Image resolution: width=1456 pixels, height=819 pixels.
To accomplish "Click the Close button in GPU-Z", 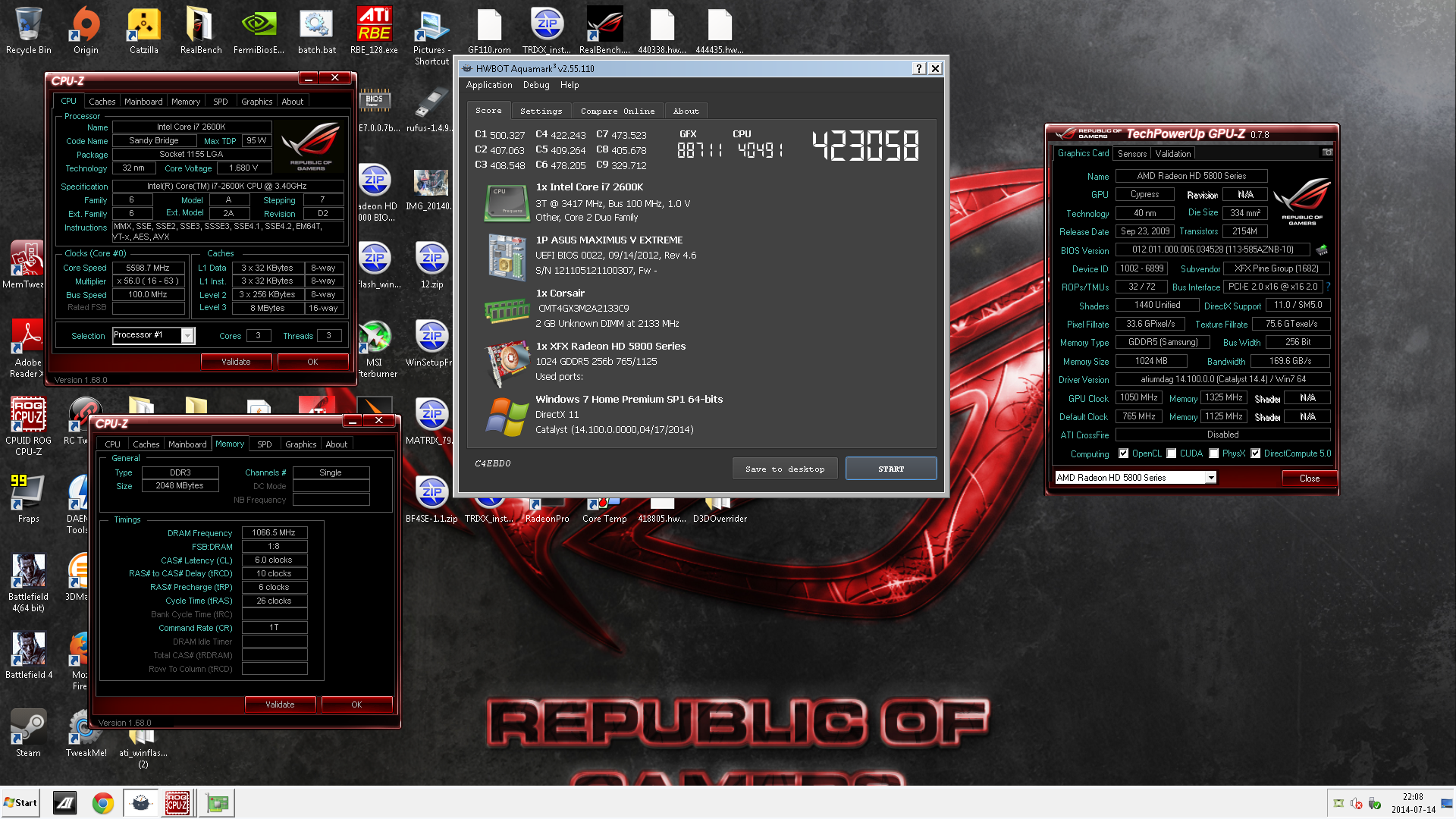I will point(1309,478).
